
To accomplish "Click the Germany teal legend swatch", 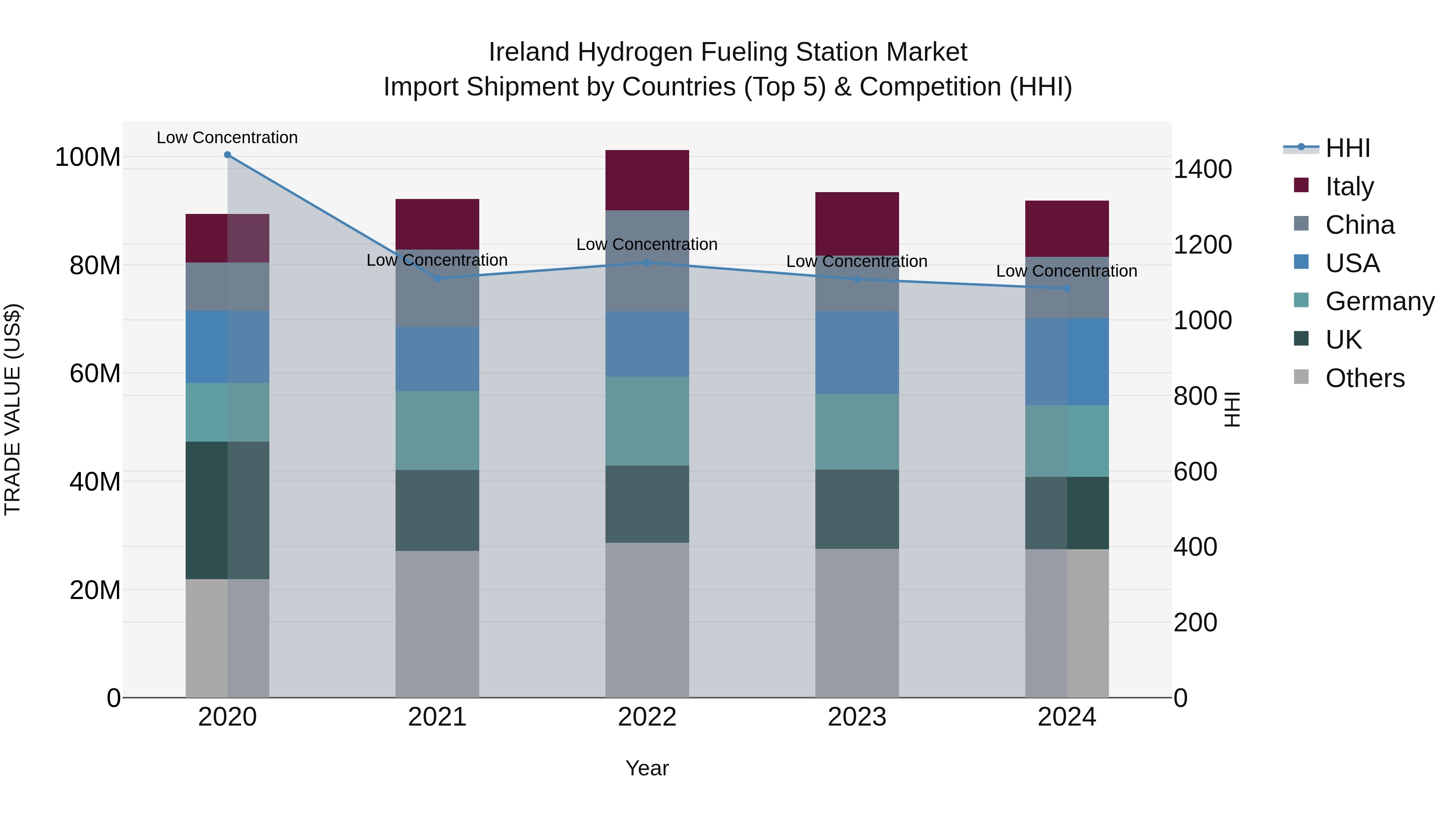I will [1301, 300].
